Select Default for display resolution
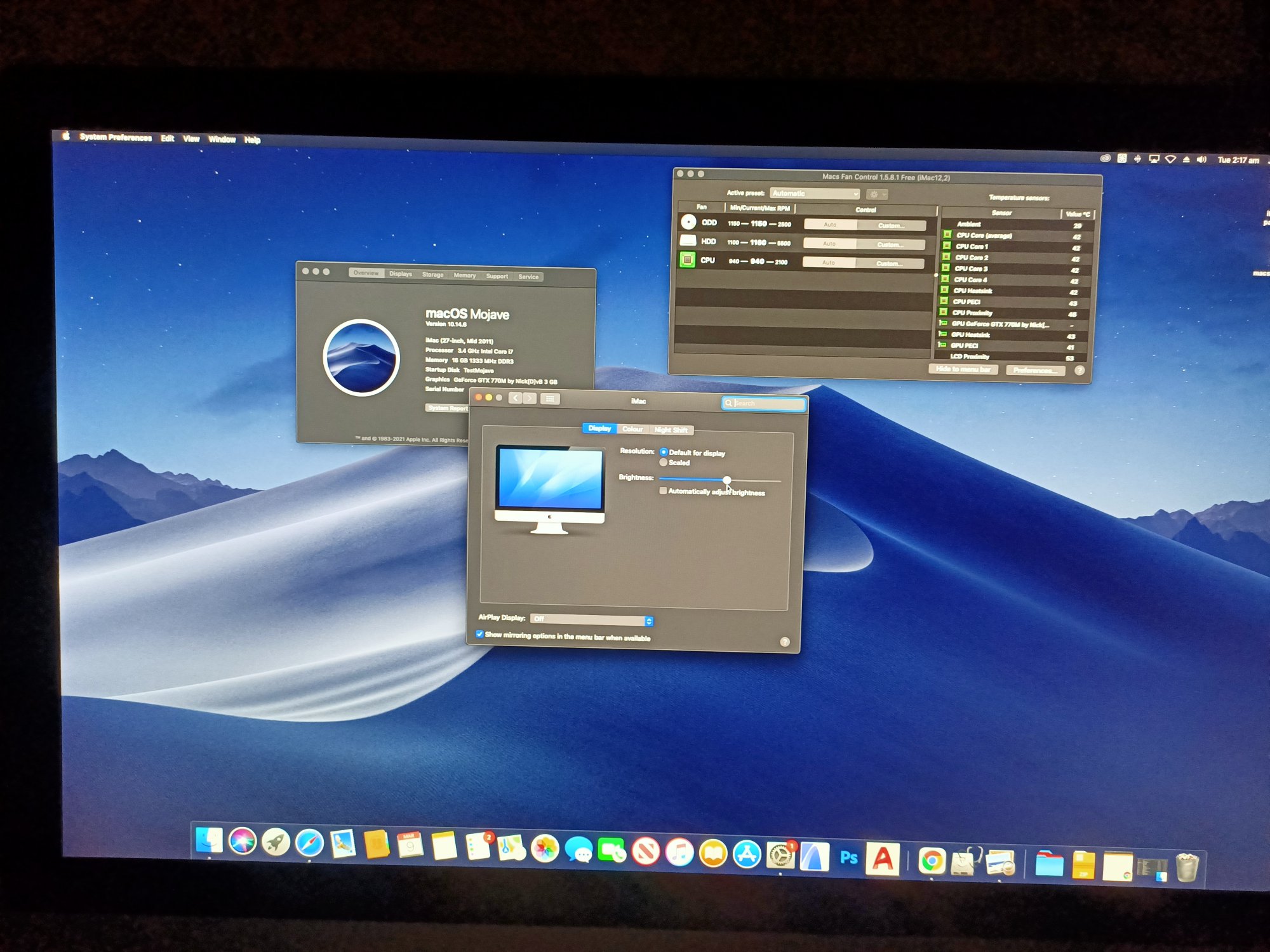 664,452
